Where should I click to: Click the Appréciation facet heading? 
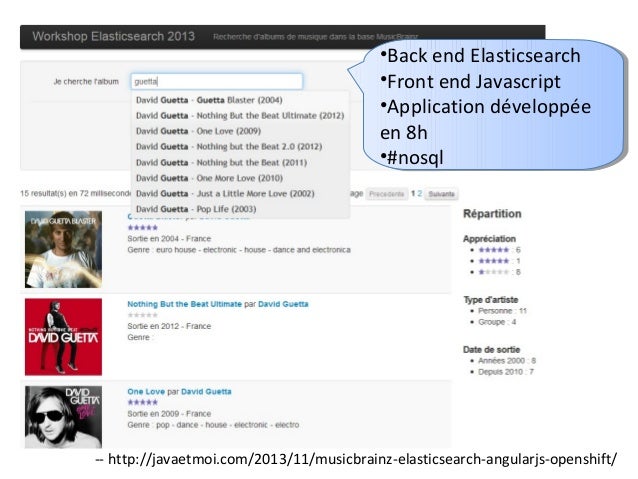[x=489, y=239]
